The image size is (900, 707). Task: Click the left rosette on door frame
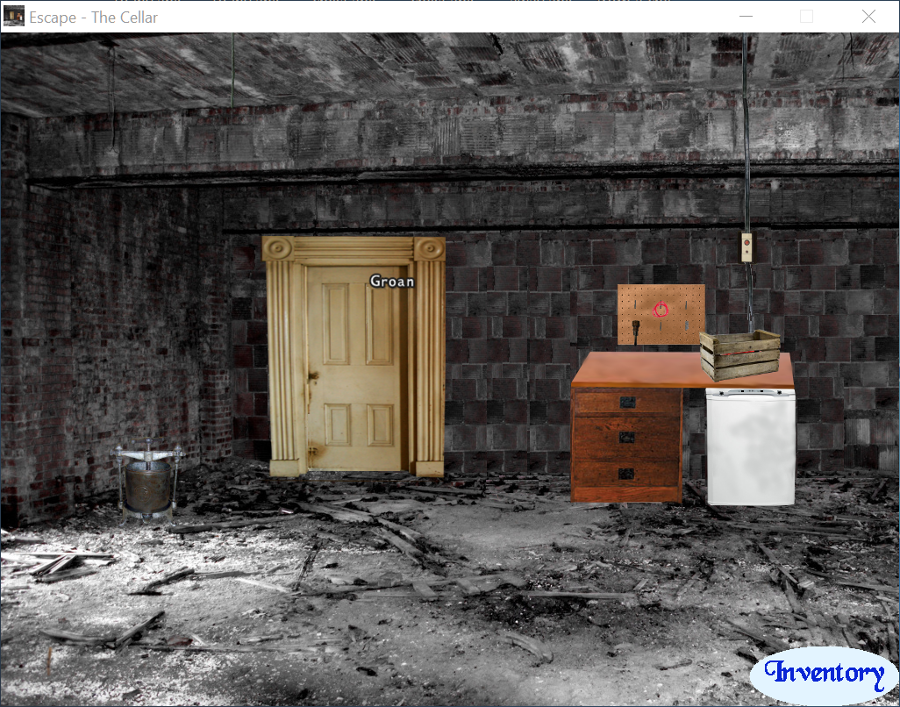pos(280,249)
